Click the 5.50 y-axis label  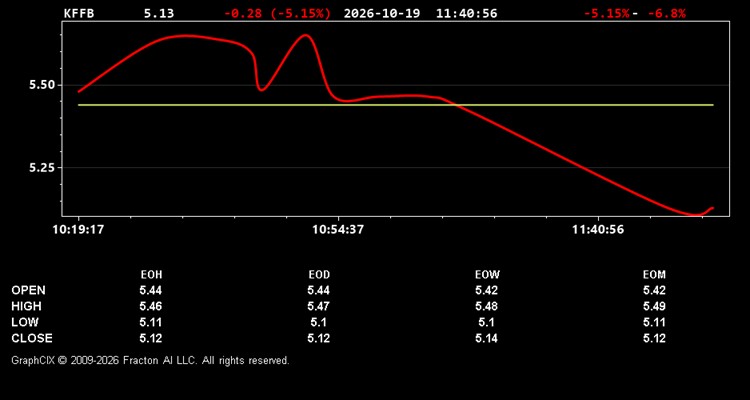pyautogui.click(x=42, y=85)
